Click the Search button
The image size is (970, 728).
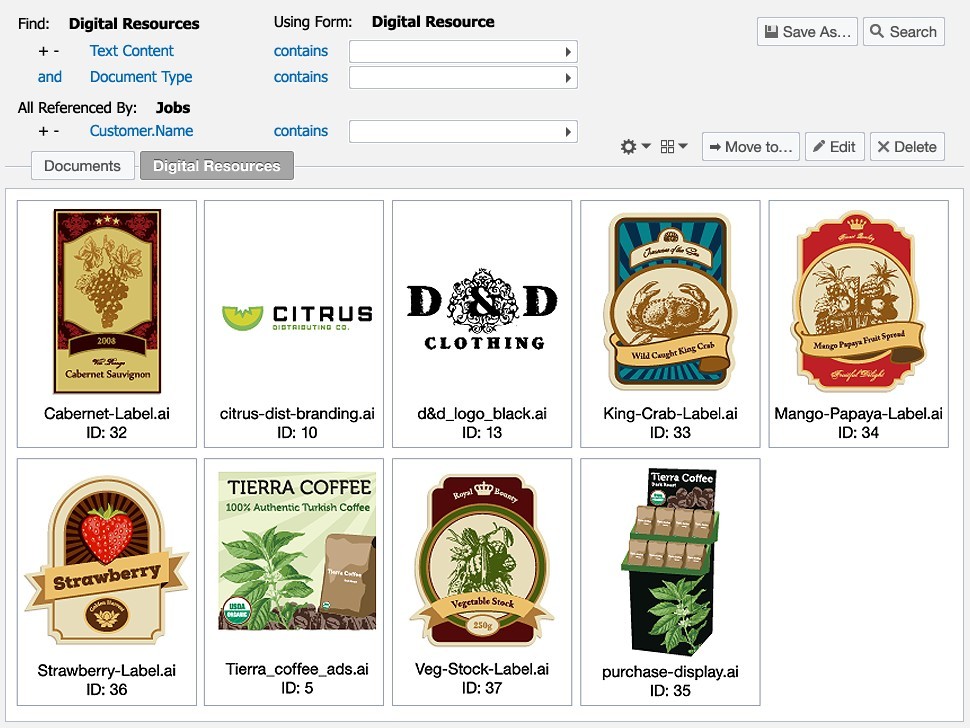(904, 32)
